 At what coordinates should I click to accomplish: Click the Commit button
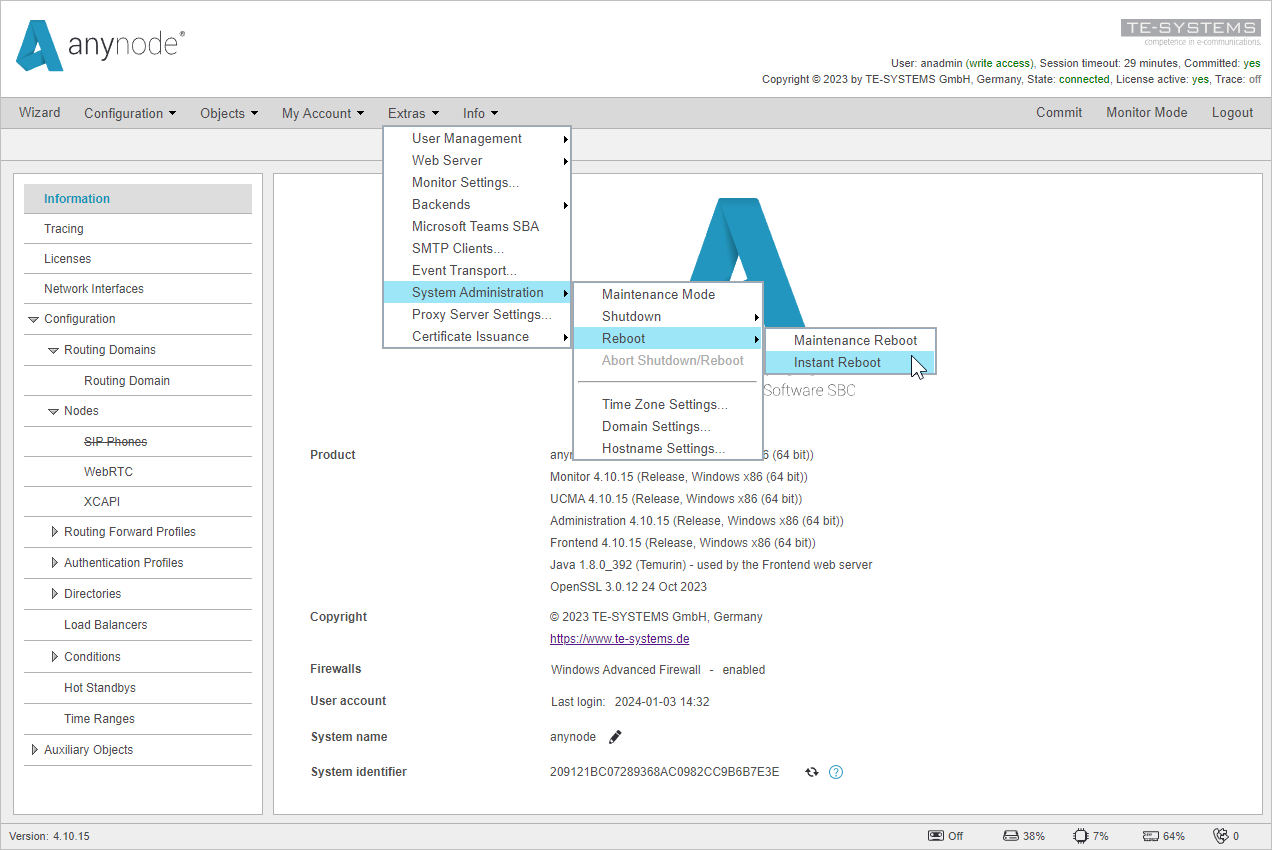click(1059, 113)
